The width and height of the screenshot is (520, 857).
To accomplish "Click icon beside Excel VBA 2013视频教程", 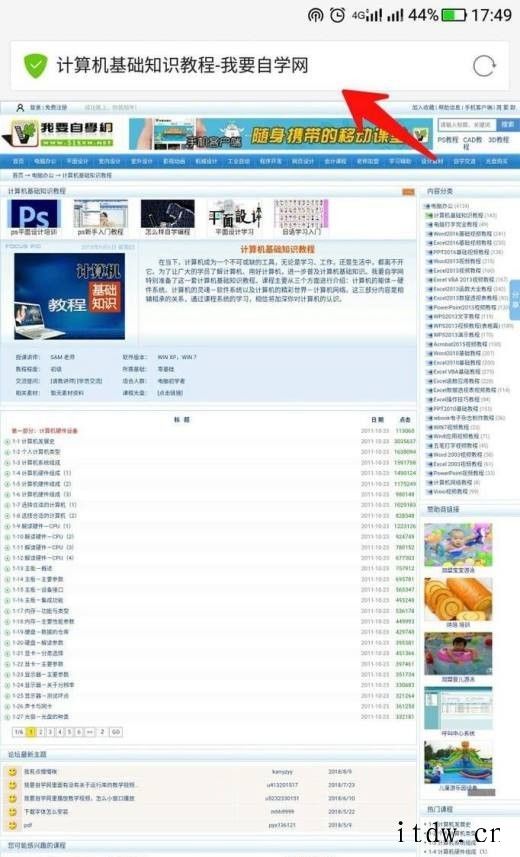I will click(x=430, y=280).
